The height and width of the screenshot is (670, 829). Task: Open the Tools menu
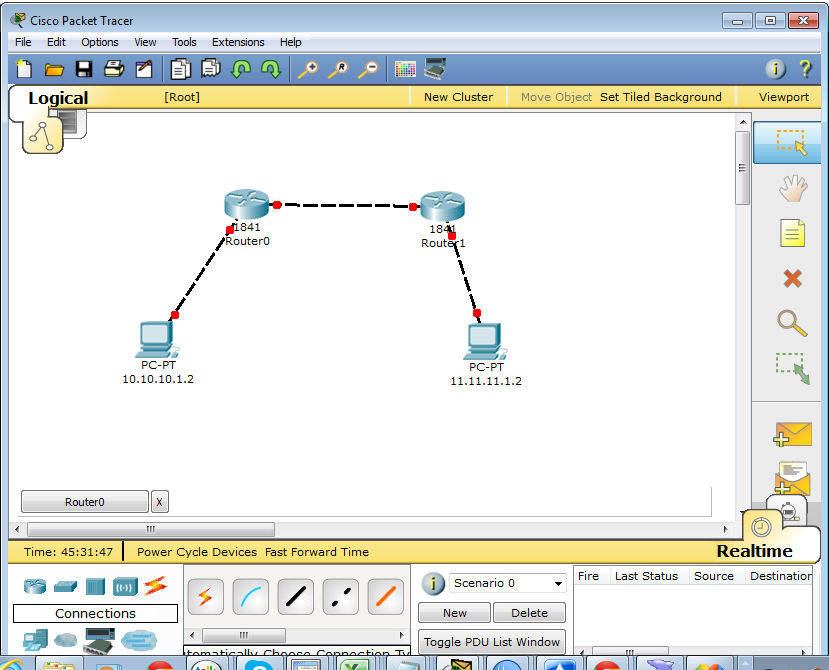pyautogui.click(x=184, y=42)
